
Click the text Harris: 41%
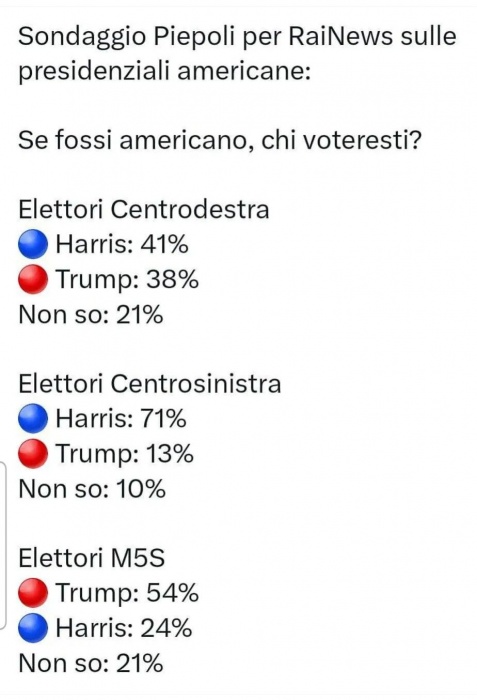pos(121,244)
